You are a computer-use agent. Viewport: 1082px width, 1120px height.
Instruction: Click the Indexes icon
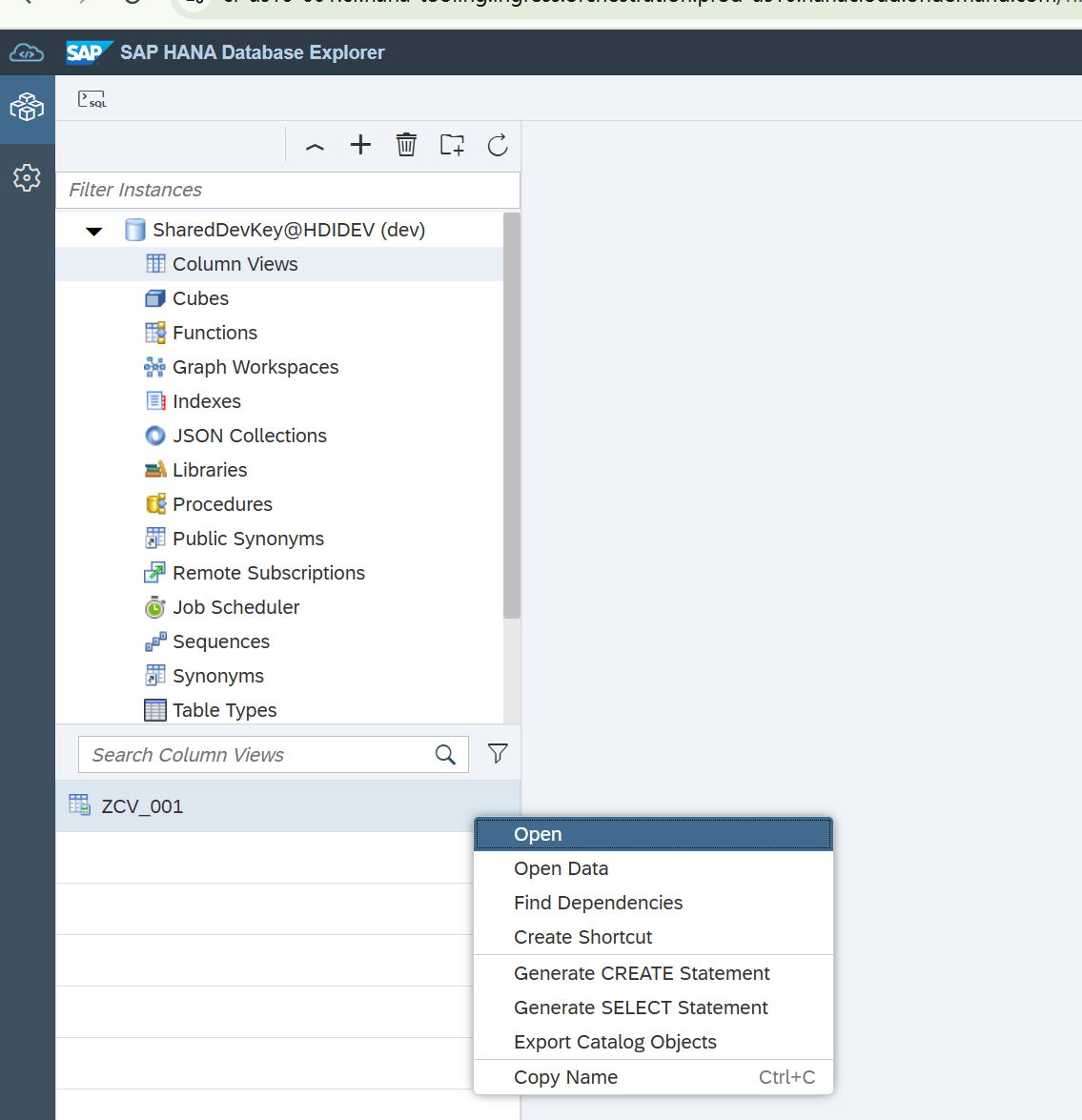[155, 401]
